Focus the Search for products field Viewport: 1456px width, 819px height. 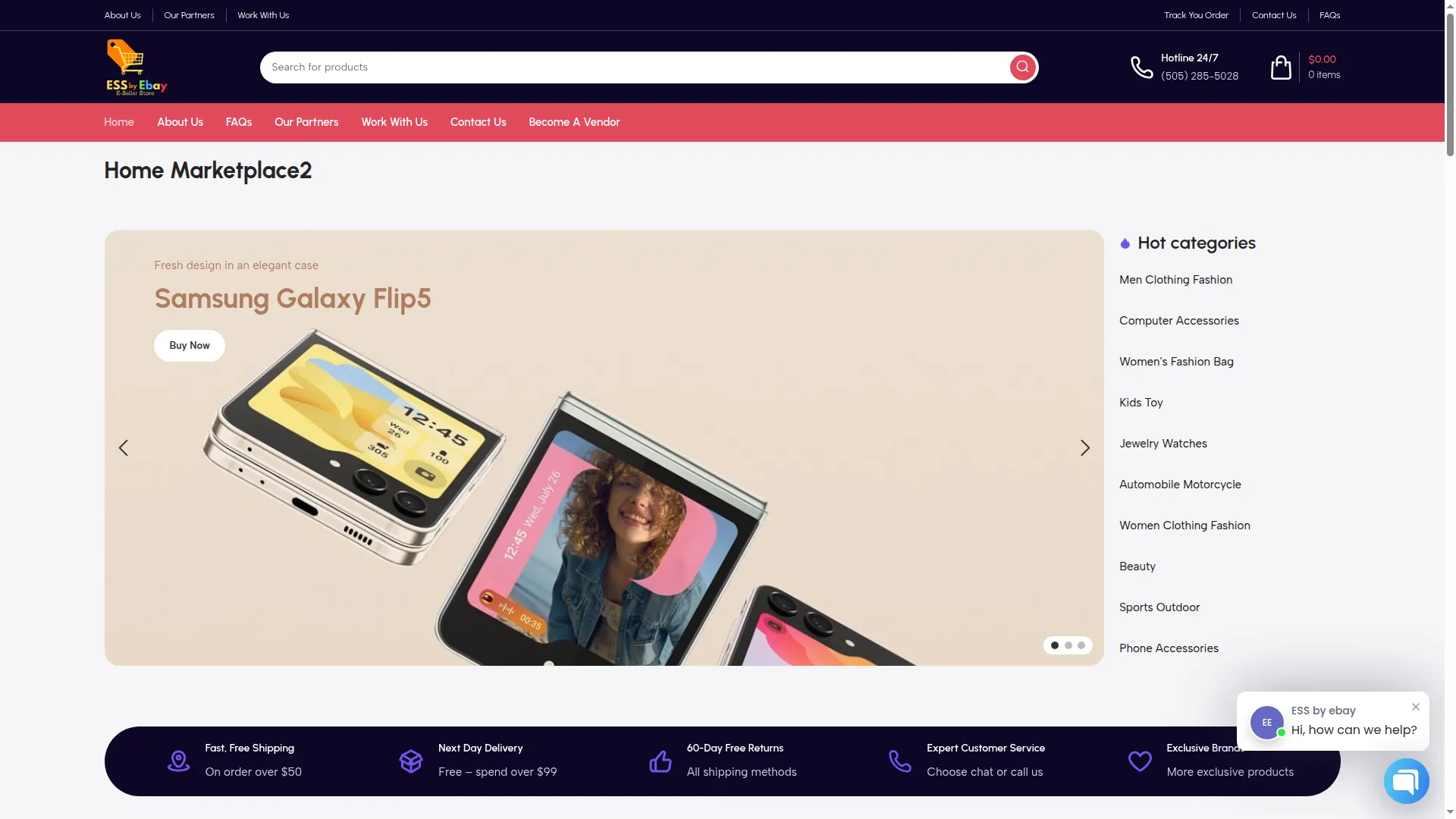tap(633, 67)
